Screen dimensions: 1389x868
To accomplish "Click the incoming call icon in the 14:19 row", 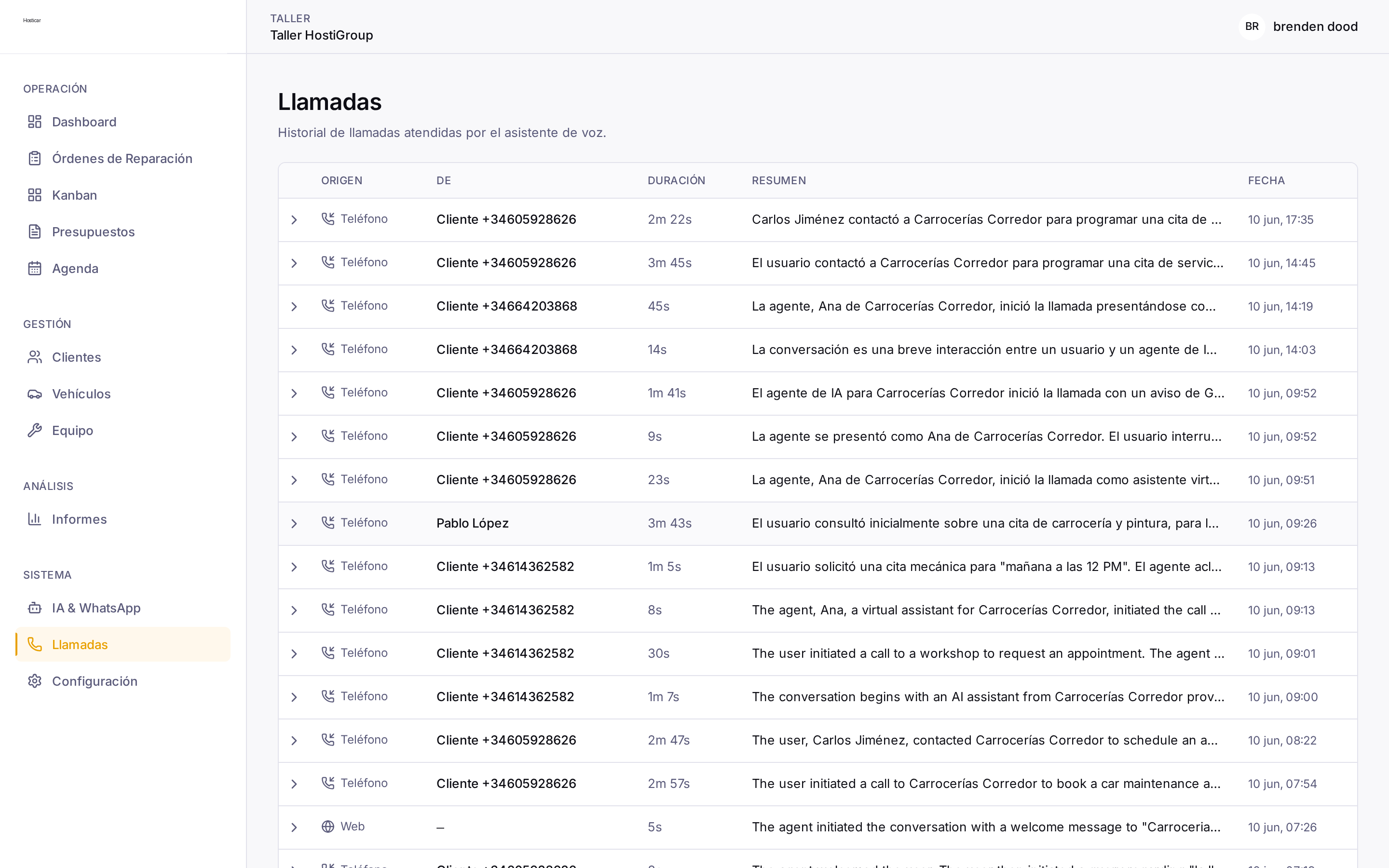I will click(328, 305).
